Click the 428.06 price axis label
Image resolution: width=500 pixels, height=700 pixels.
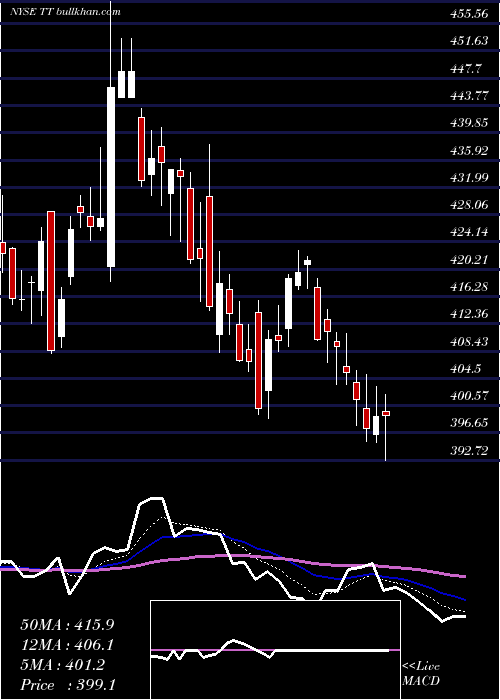(469, 205)
